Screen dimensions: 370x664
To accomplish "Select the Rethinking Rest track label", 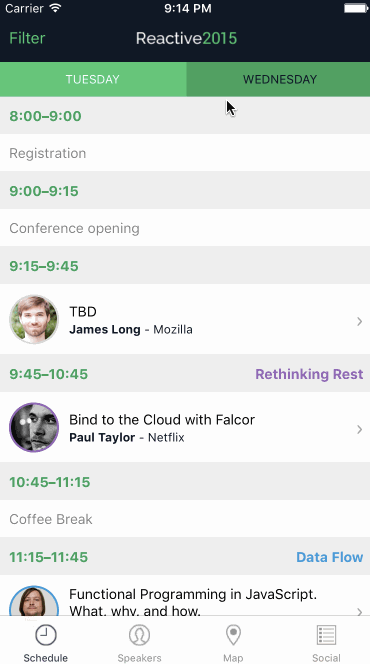I will 309,374.
